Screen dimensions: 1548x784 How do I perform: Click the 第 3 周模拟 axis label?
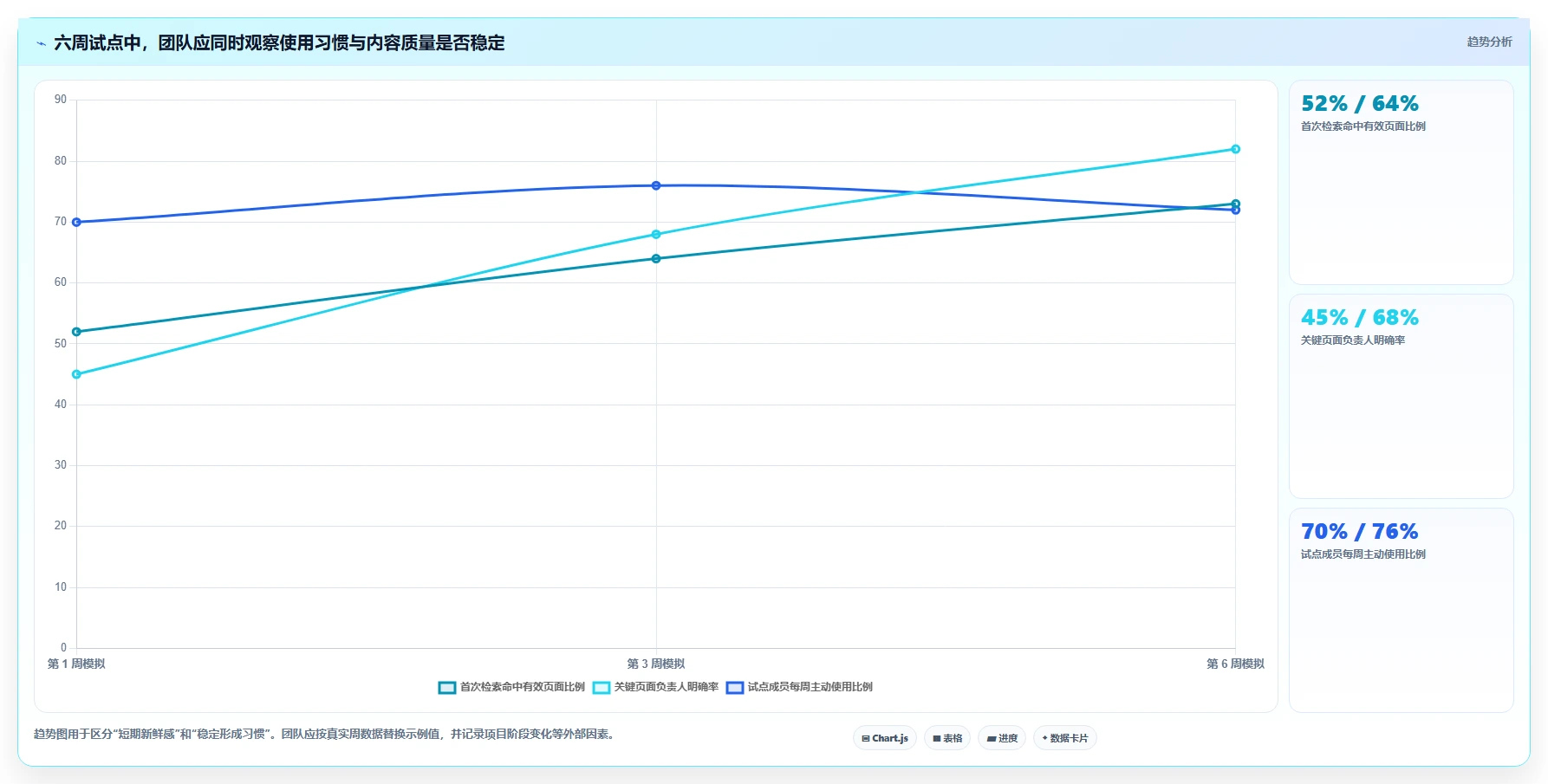[656, 664]
